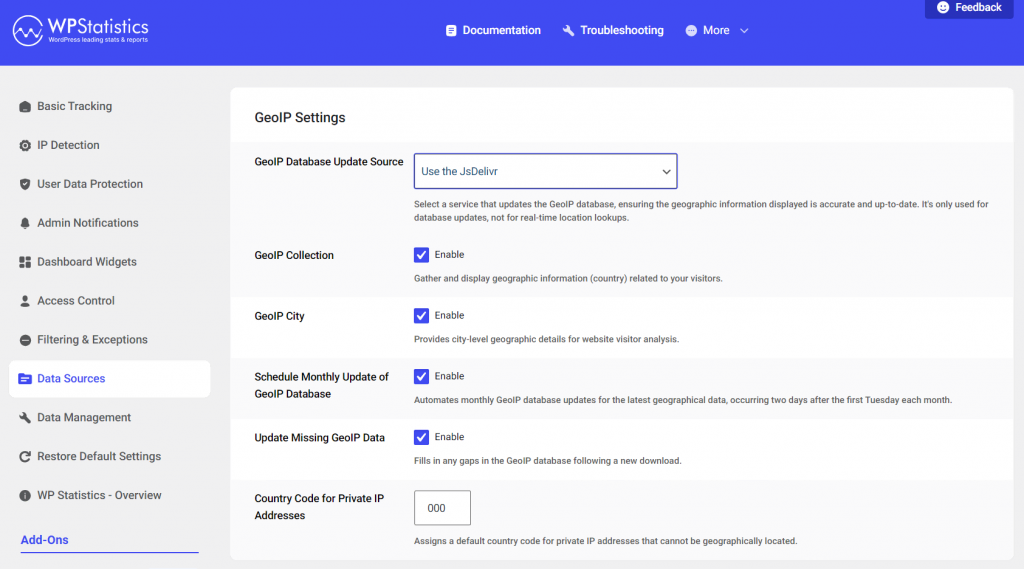Screen dimensions: 1024x569
Task: Open the More menu
Action: coord(716,31)
